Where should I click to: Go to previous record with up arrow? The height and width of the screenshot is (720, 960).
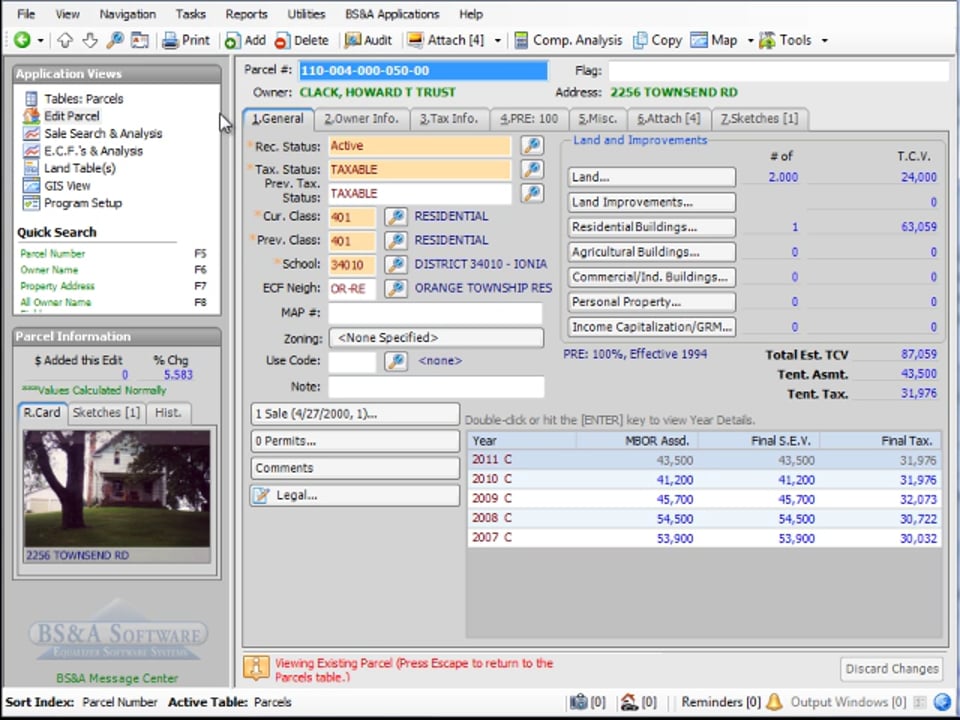(65, 40)
